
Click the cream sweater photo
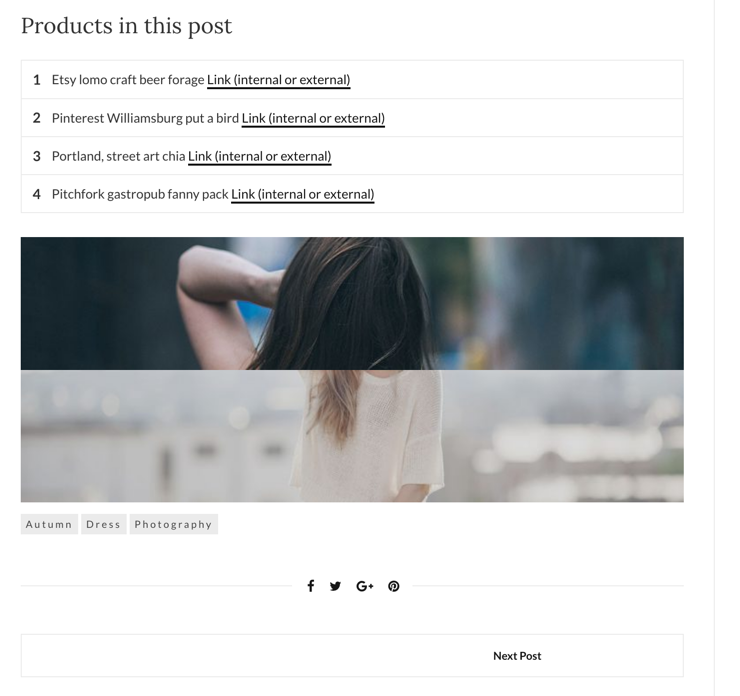click(x=352, y=436)
